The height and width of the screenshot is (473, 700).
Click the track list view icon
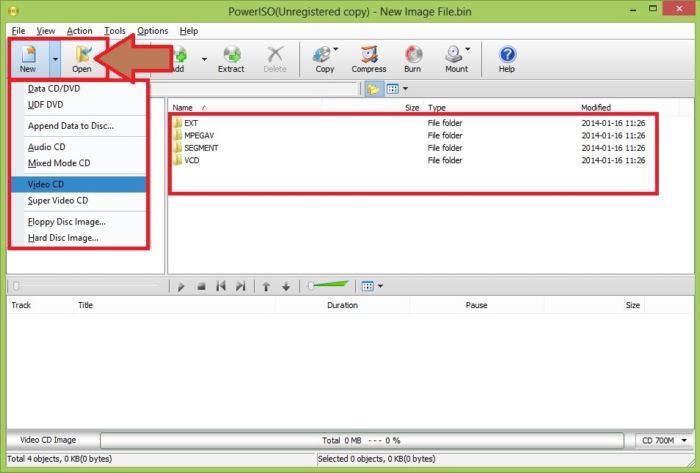tap(367, 286)
